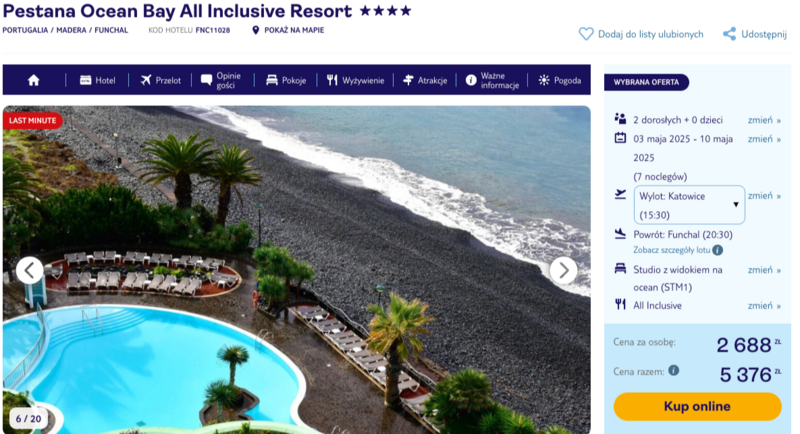Open Opinie gości tab

tap(221, 80)
